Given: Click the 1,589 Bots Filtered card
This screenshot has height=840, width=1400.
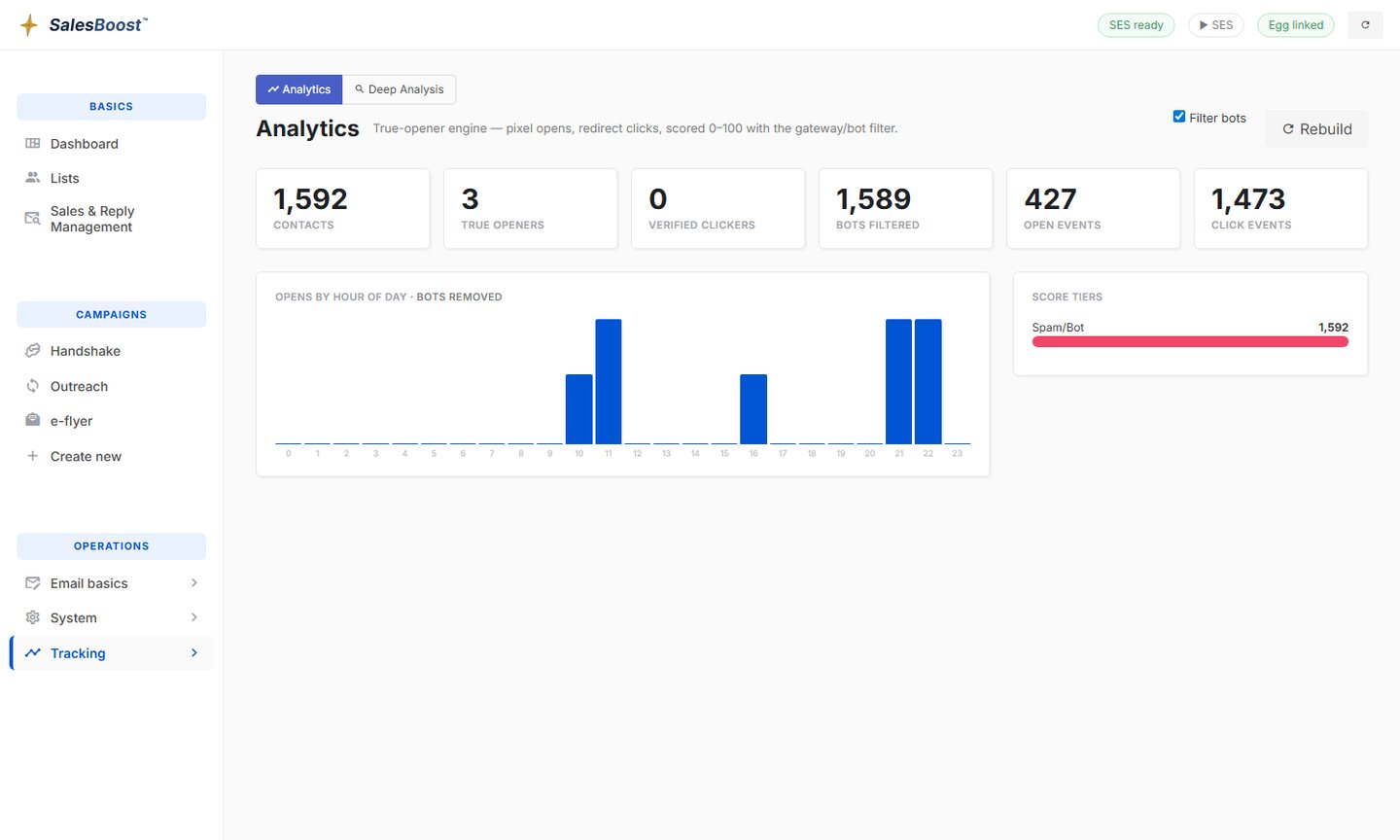Looking at the screenshot, I should [906, 209].
